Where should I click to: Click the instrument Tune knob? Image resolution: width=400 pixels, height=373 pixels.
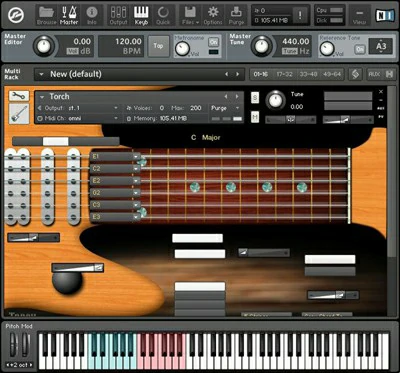(x=276, y=100)
